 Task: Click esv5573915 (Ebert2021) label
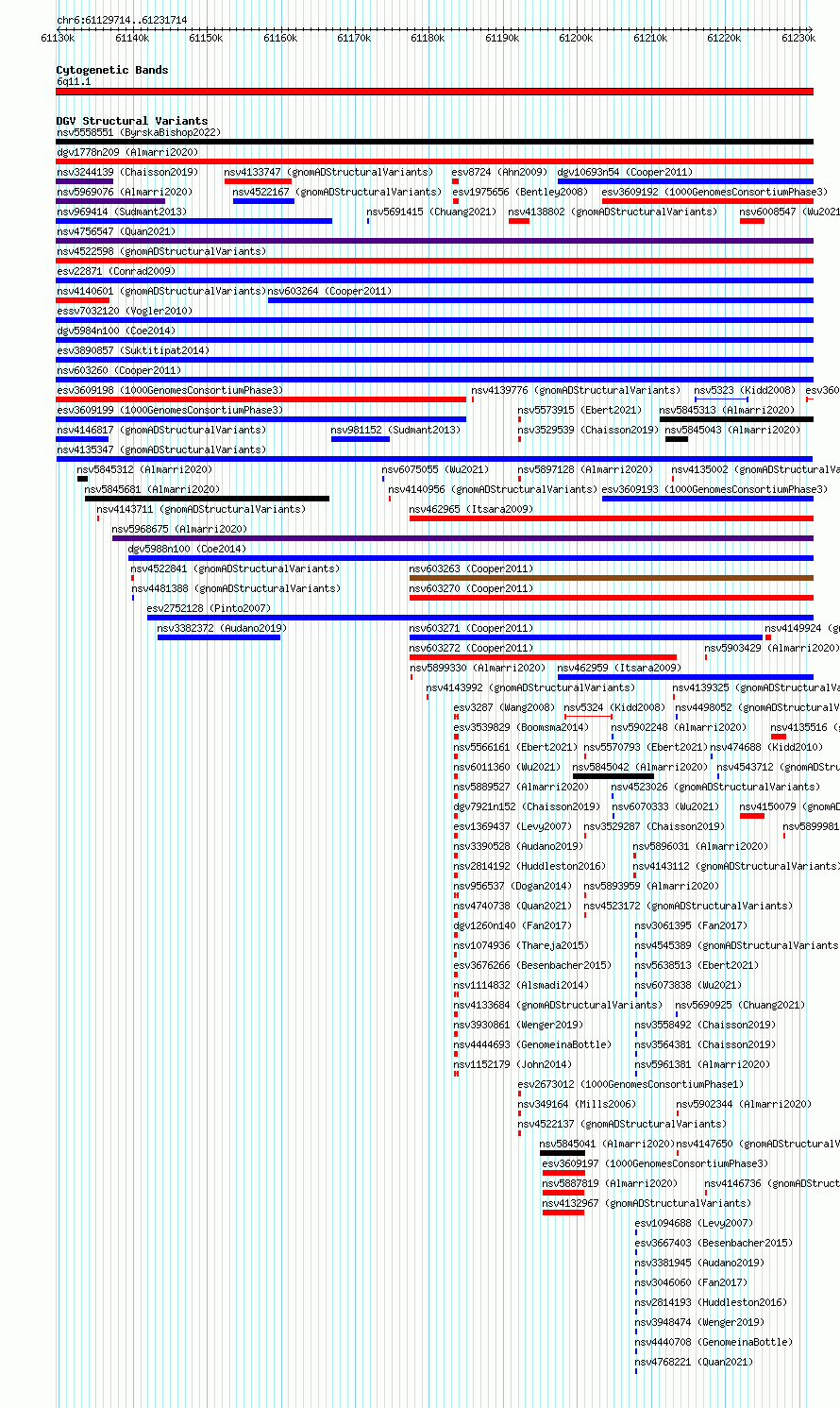[x=580, y=411]
